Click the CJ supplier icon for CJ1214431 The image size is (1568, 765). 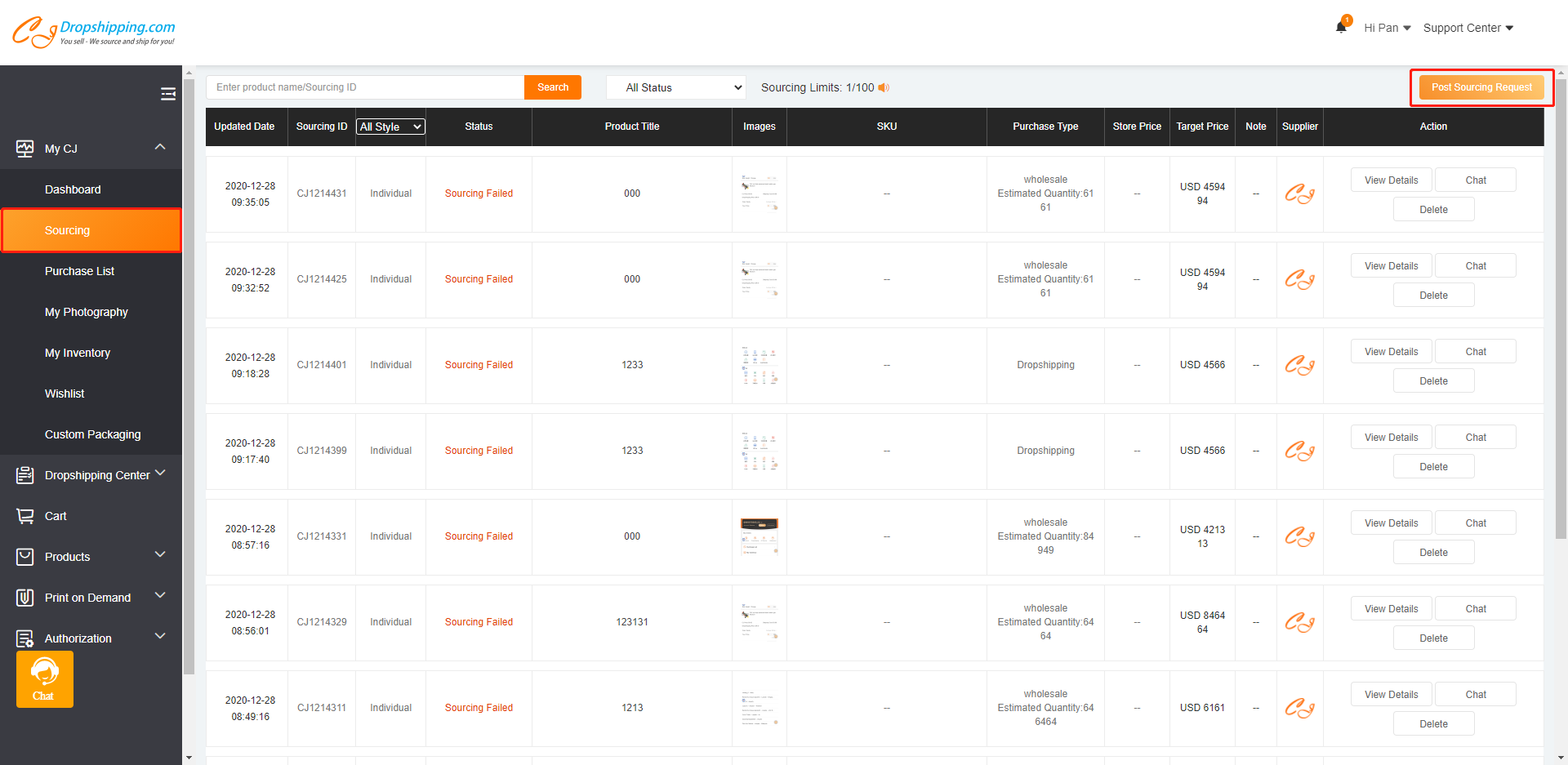pos(1299,194)
